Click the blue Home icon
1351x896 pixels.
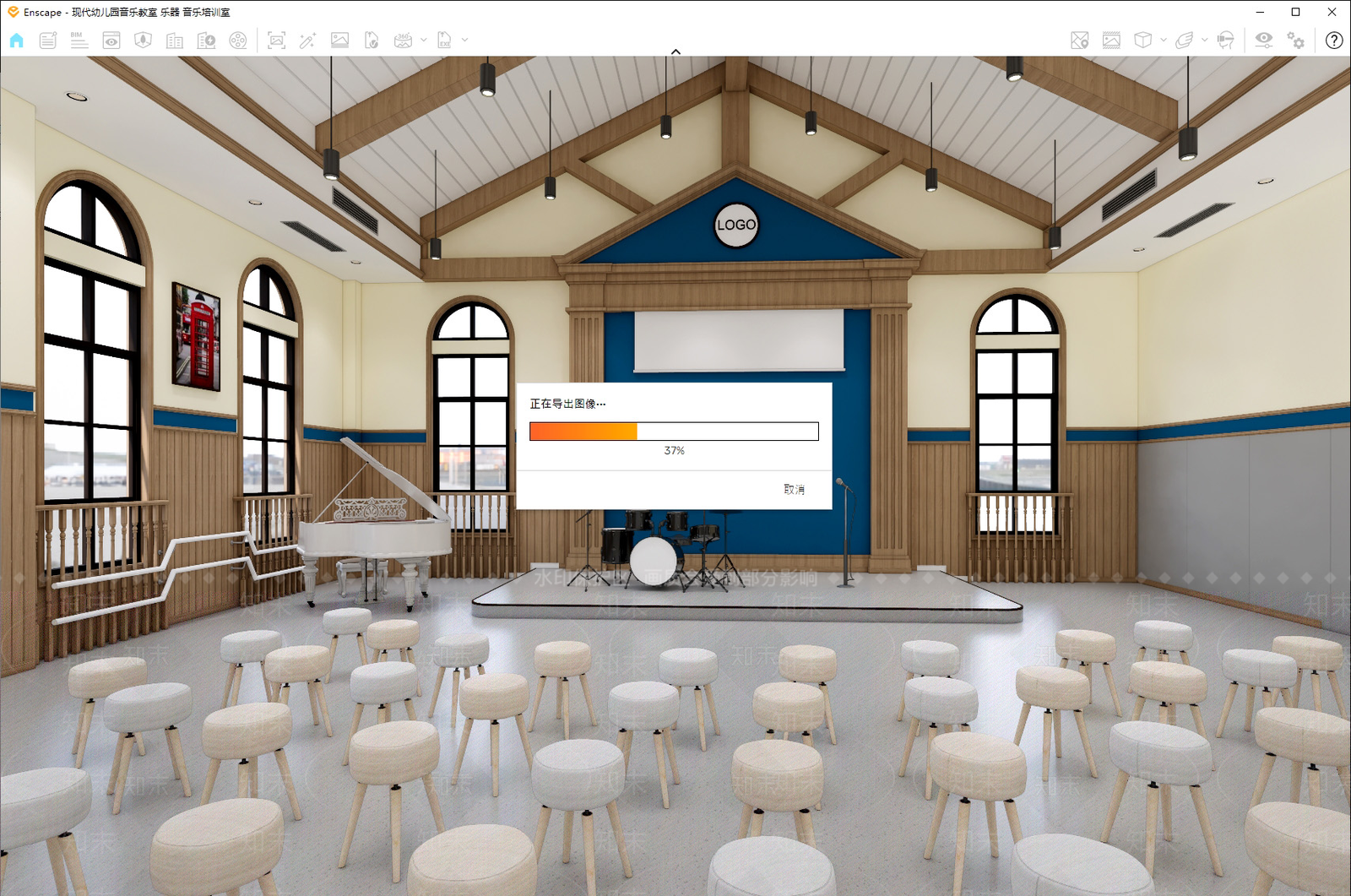[17, 41]
